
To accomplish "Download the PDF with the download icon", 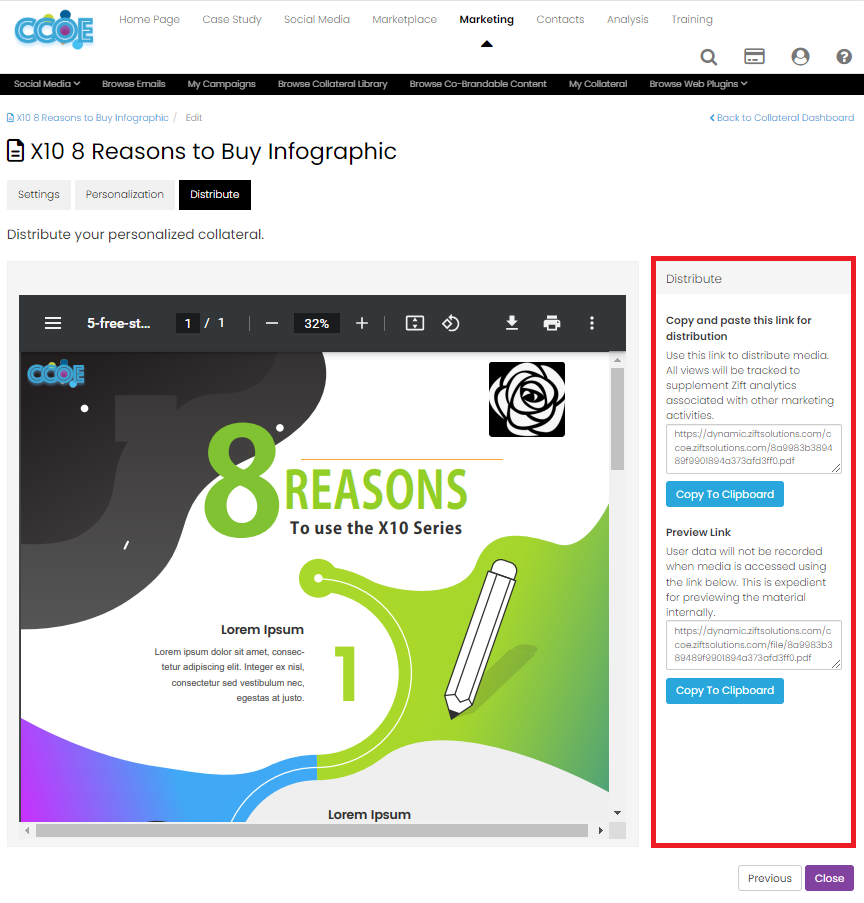I will point(511,323).
